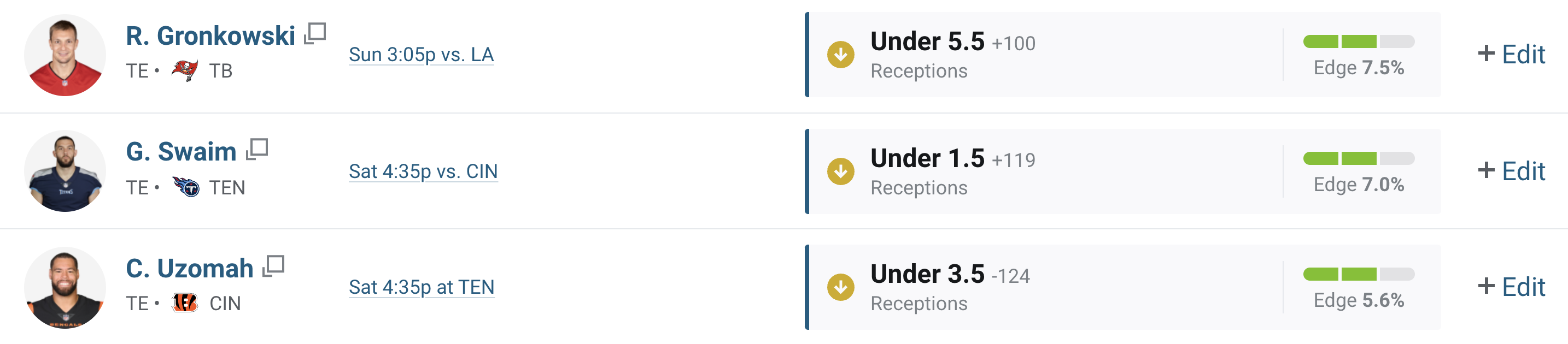Open the Sun 3:05p vs. LA game link
The width and height of the screenshot is (1568, 344).
[421, 55]
